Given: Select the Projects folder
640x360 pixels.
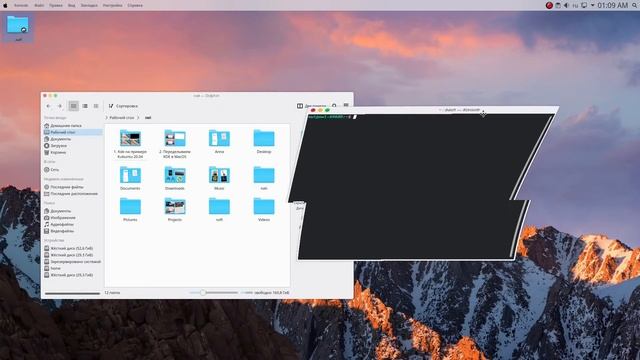Looking at the screenshot, I should coord(175,209).
